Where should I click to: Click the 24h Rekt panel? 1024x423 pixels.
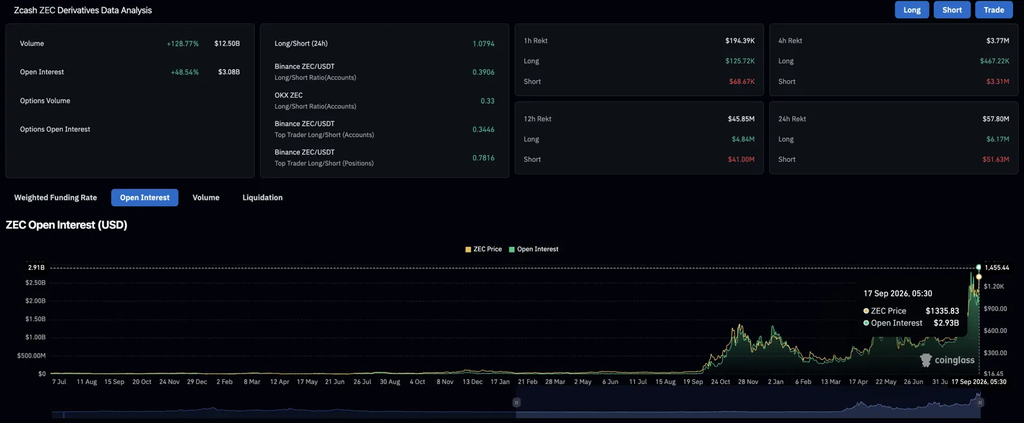pos(894,139)
